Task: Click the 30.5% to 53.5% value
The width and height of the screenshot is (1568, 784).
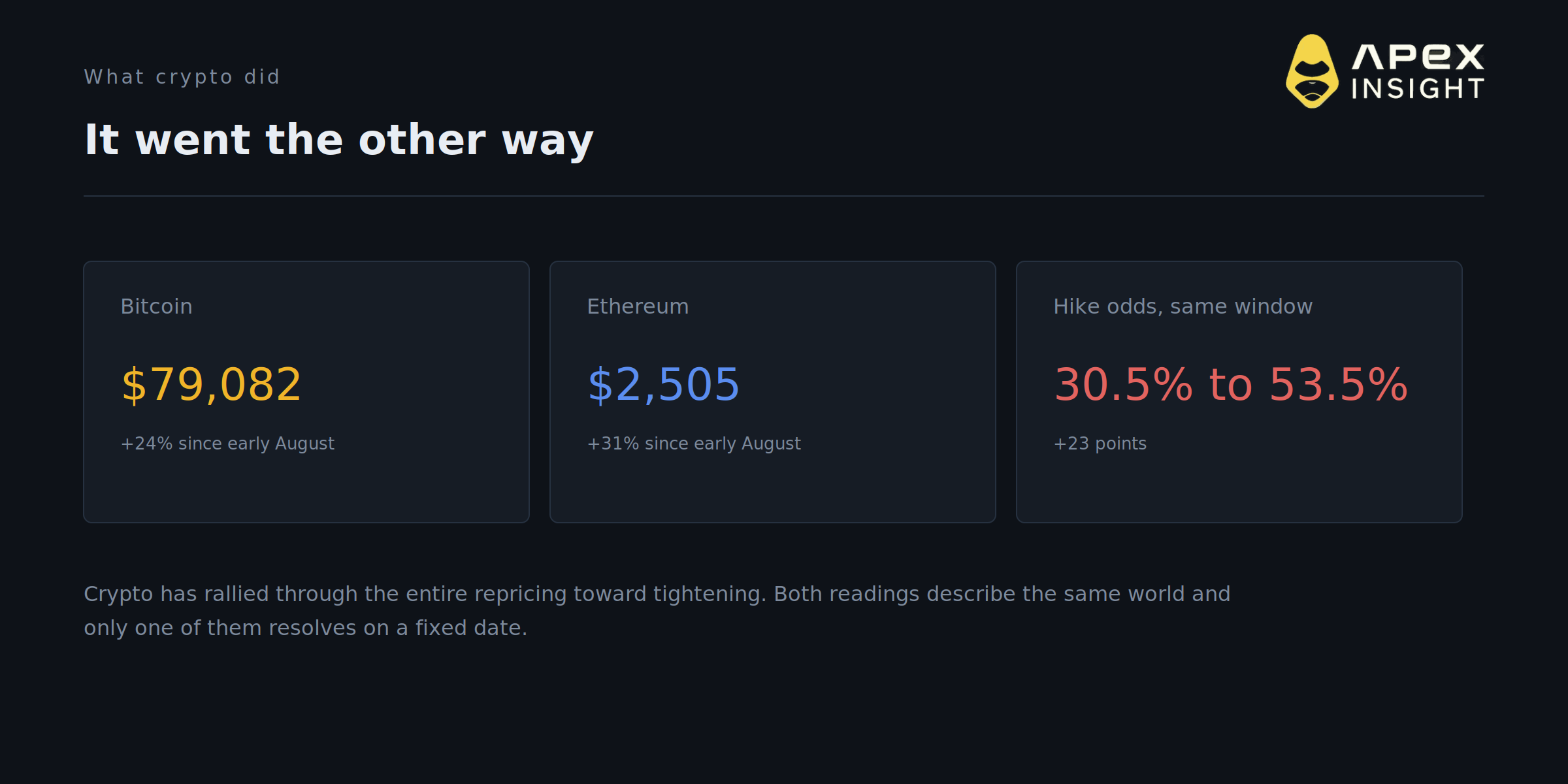Action: pyautogui.click(x=1231, y=384)
